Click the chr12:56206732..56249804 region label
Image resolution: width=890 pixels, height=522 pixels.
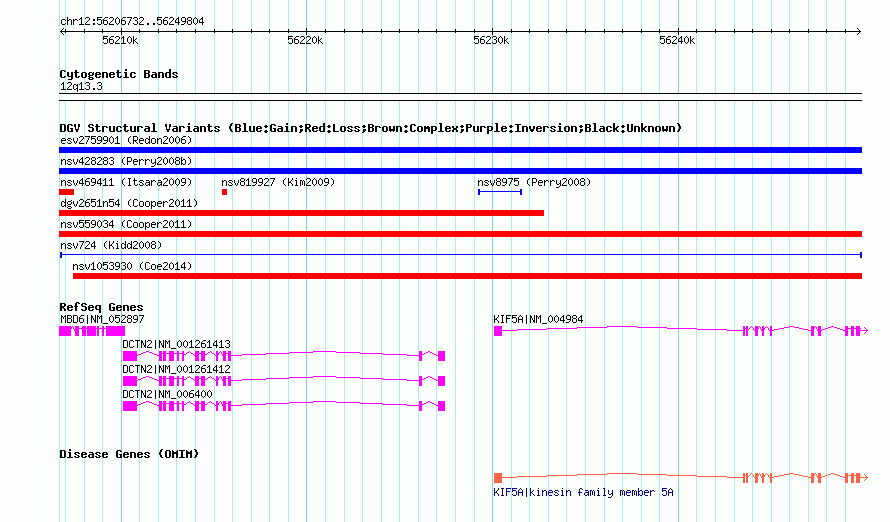tap(132, 22)
